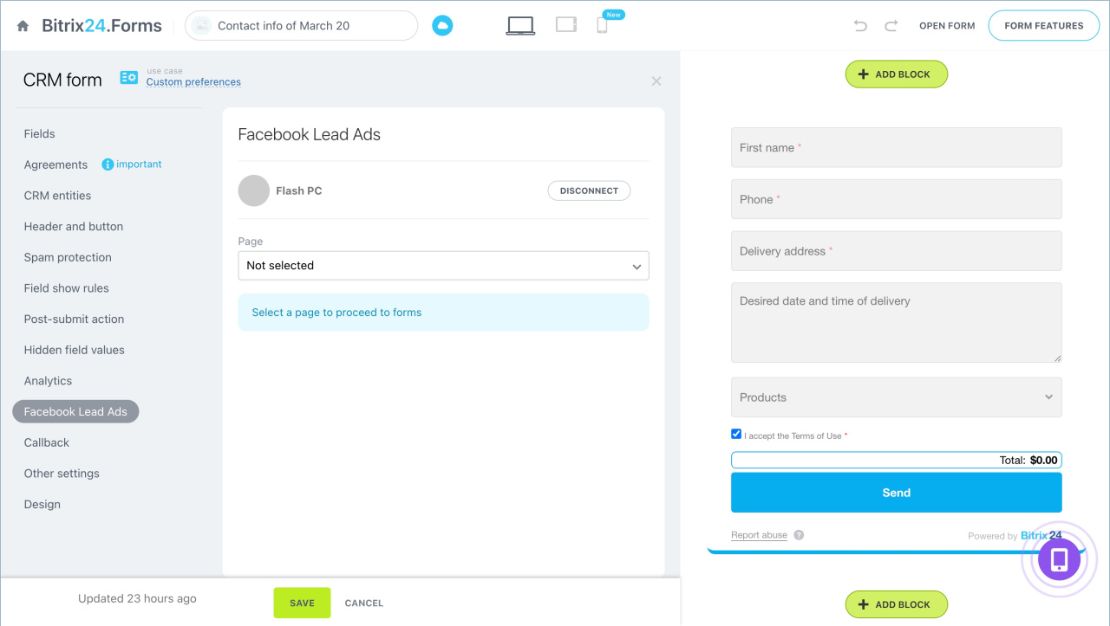Go to the home icon
The width and height of the screenshot is (1110, 626).
(x=23, y=26)
